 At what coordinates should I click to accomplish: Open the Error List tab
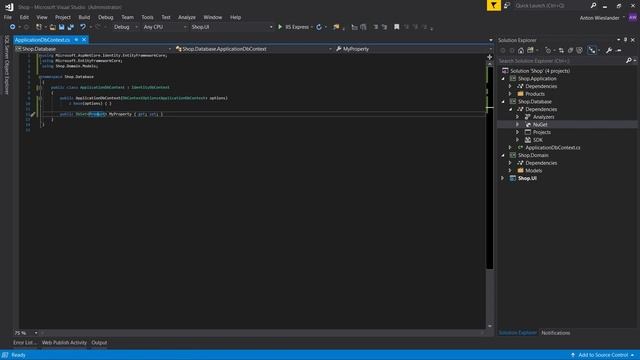(x=24, y=343)
